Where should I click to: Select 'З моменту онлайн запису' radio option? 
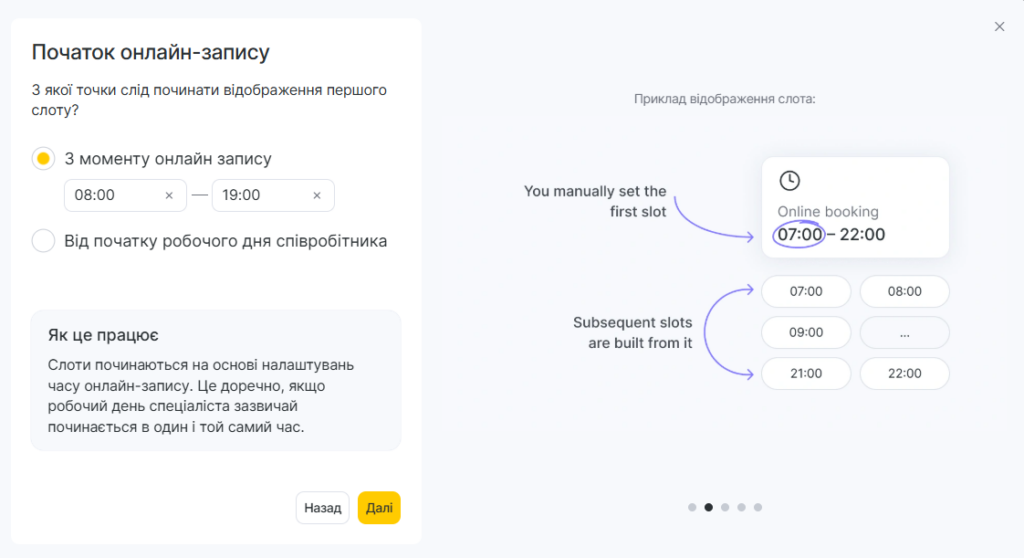click(43, 159)
